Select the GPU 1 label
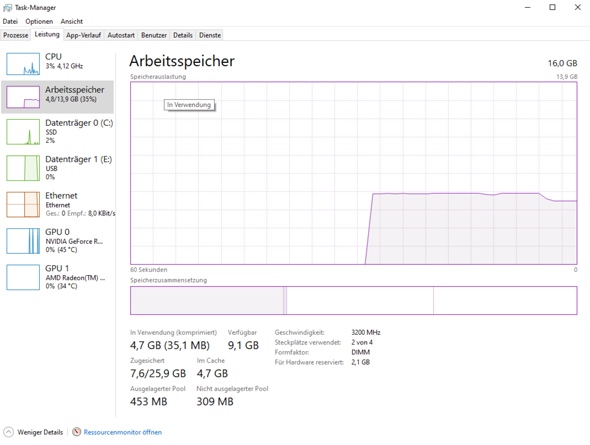This screenshot has height=445, width=590. pyautogui.click(x=57, y=268)
